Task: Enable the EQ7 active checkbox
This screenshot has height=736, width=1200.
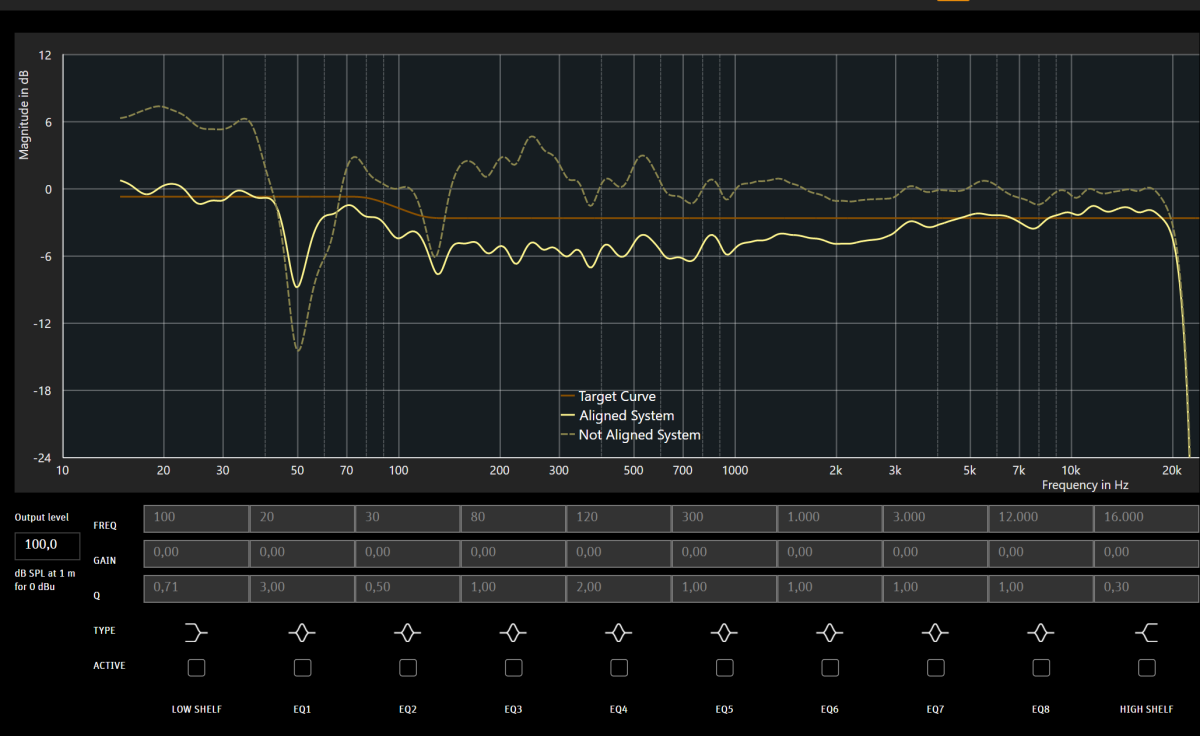Action: pos(936,667)
